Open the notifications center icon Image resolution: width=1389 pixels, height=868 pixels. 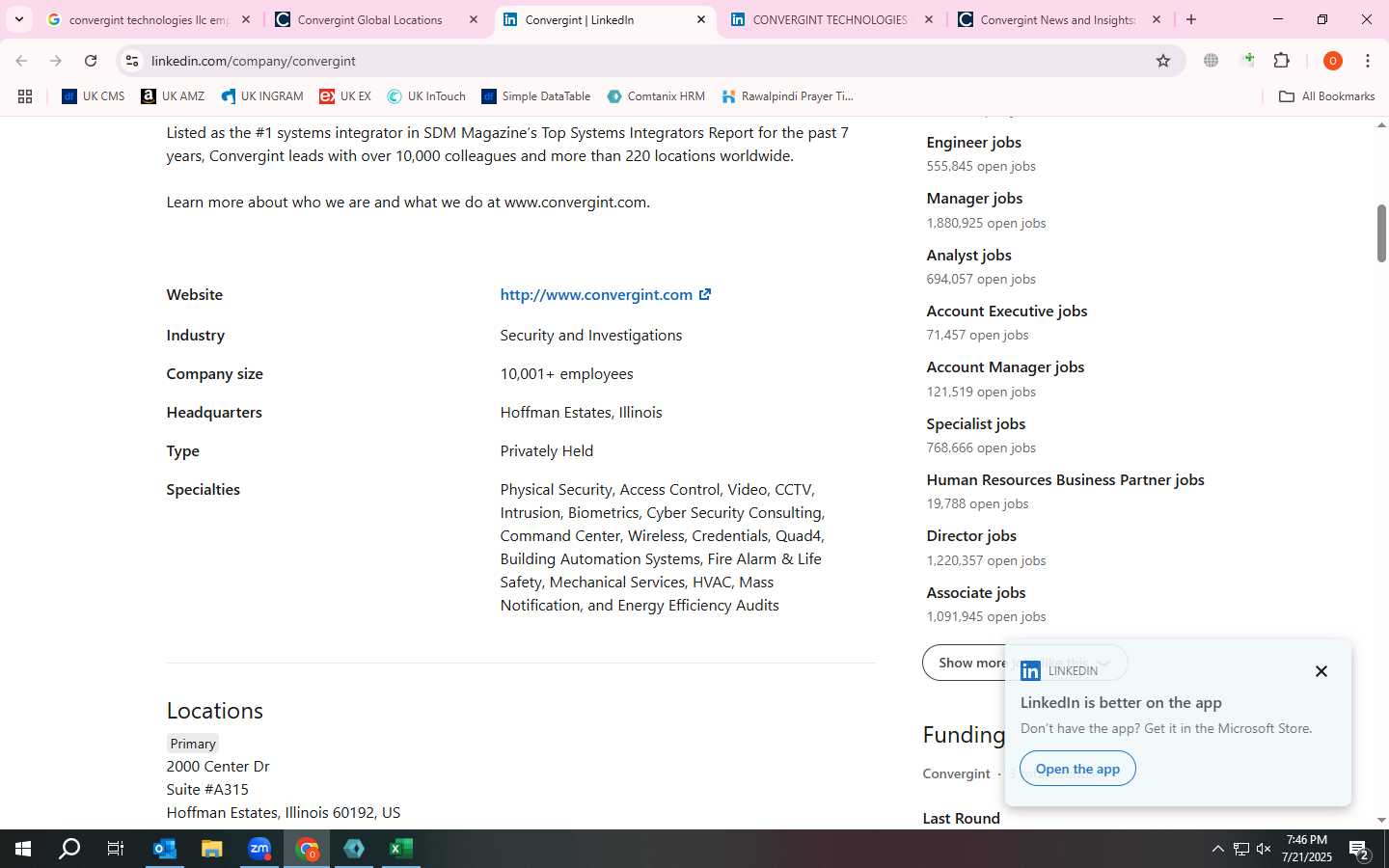pyautogui.click(x=1359, y=849)
